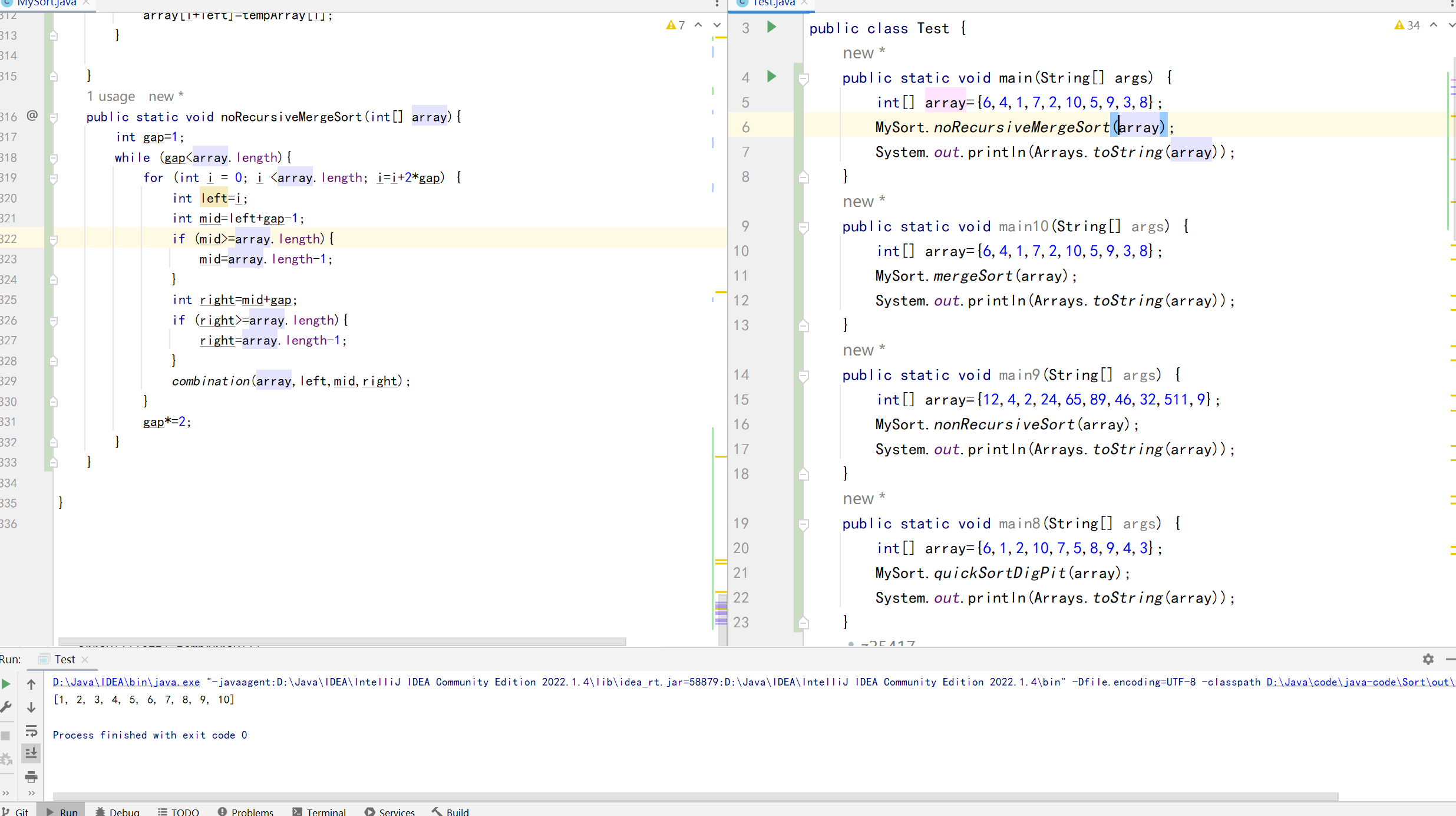Screen dimensions: 1456x816
Task: Open Run tool window settings gear
Action: click(1428, 659)
